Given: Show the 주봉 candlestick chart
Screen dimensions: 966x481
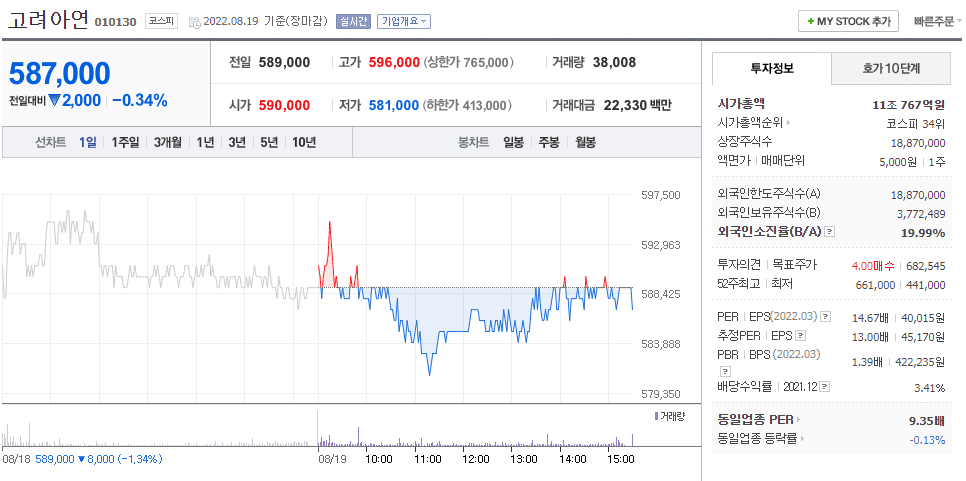Looking at the screenshot, I should 549,142.
